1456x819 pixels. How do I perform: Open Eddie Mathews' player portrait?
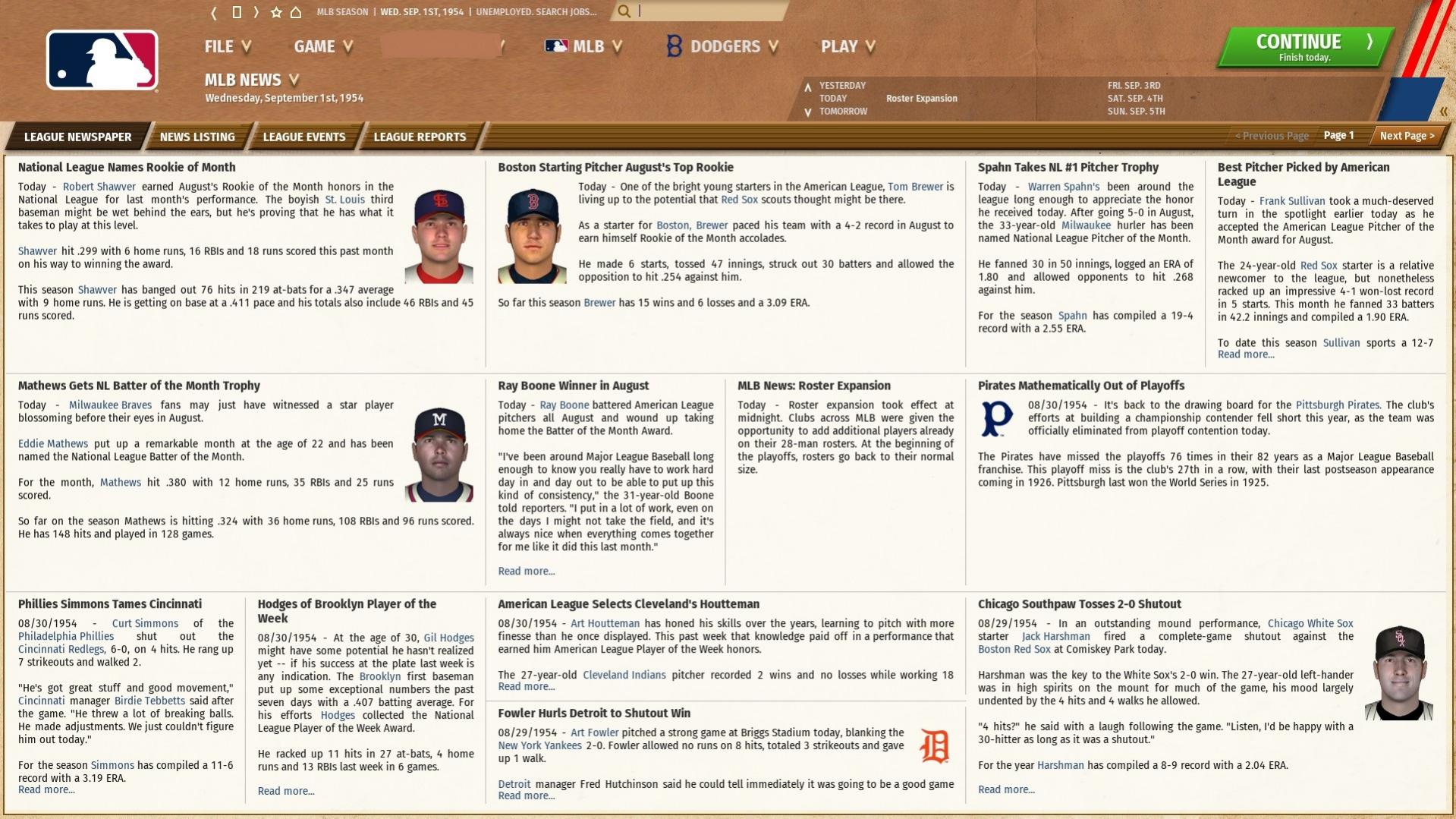coord(439,455)
